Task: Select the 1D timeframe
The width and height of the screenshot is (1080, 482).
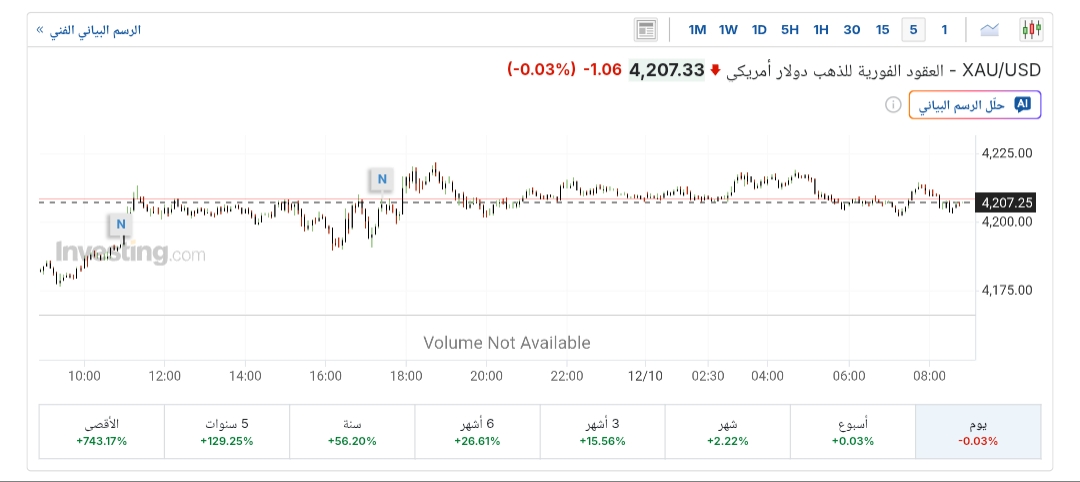Action: [x=759, y=29]
